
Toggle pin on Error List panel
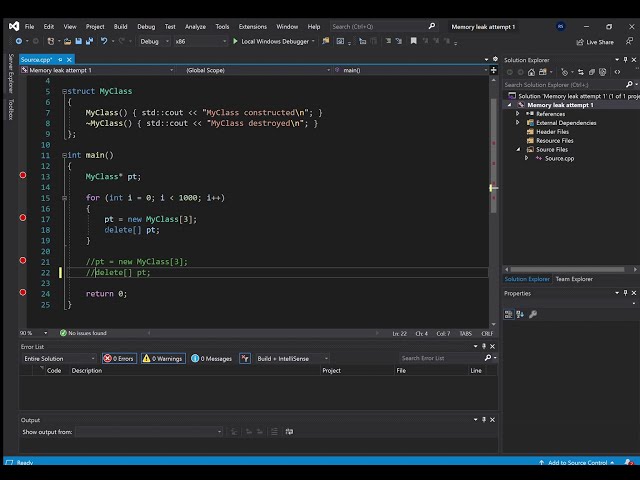click(x=484, y=346)
